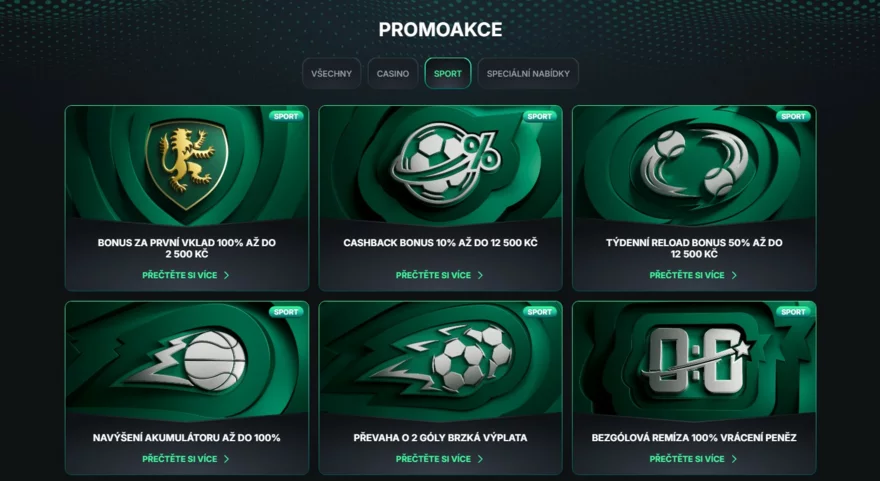Click Přečtěte si více under cashback bonus
The height and width of the screenshot is (481, 880).
click(433, 275)
